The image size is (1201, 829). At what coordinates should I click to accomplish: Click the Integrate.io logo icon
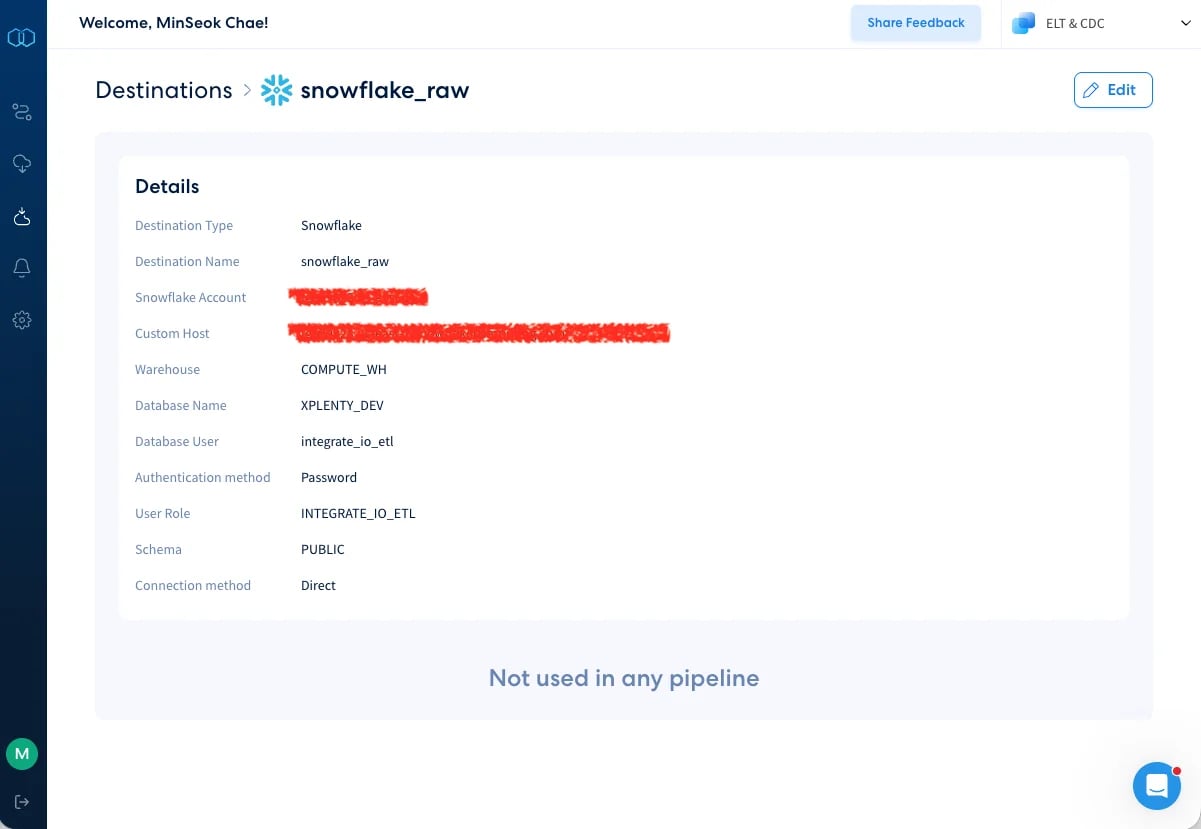click(x=22, y=38)
